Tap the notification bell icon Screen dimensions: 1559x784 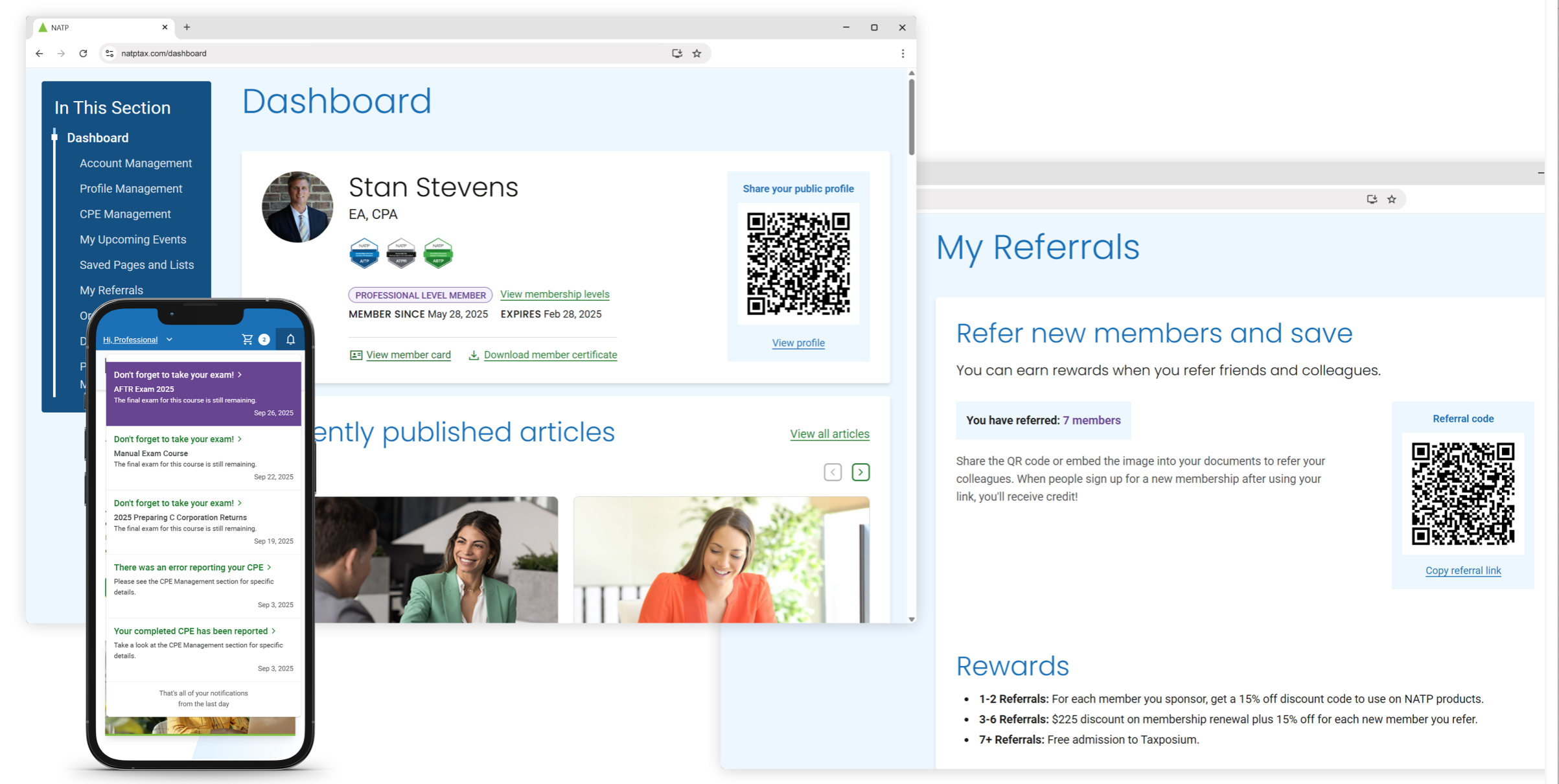click(290, 340)
